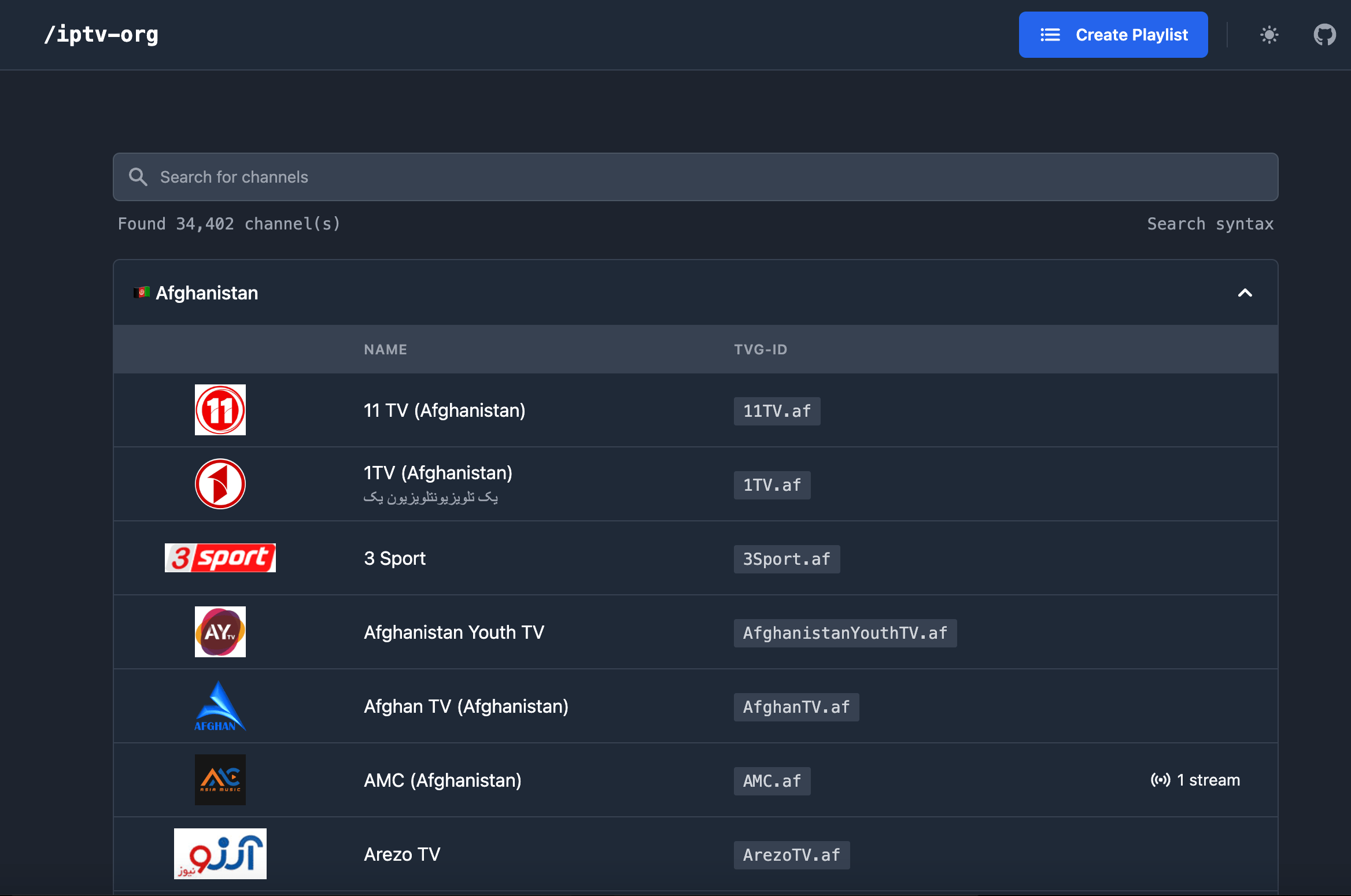Select the Found 34,402 channel(s) text

pos(229,224)
